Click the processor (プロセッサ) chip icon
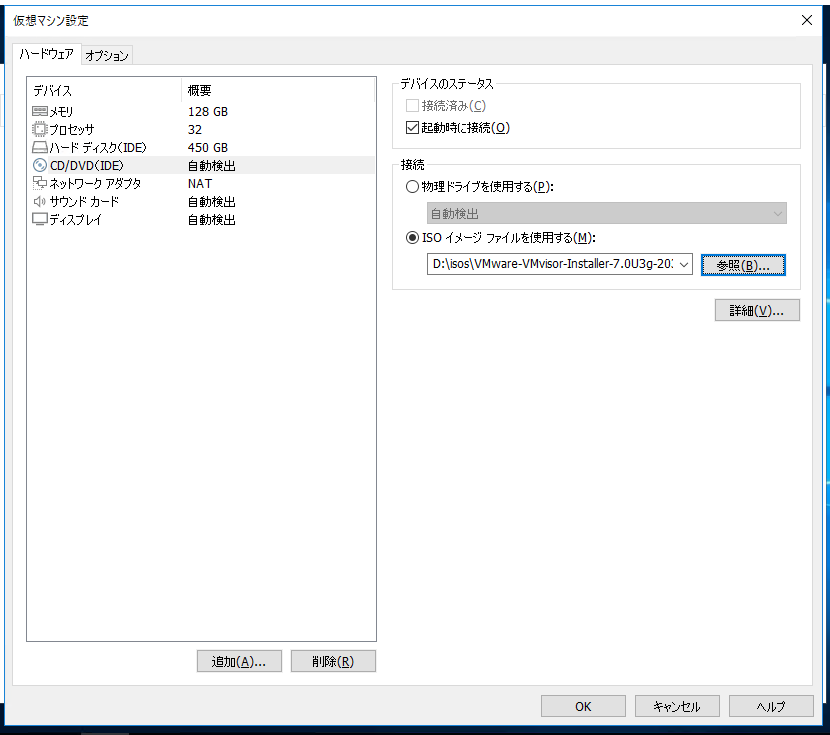This screenshot has width=830, height=735. [x=40, y=129]
